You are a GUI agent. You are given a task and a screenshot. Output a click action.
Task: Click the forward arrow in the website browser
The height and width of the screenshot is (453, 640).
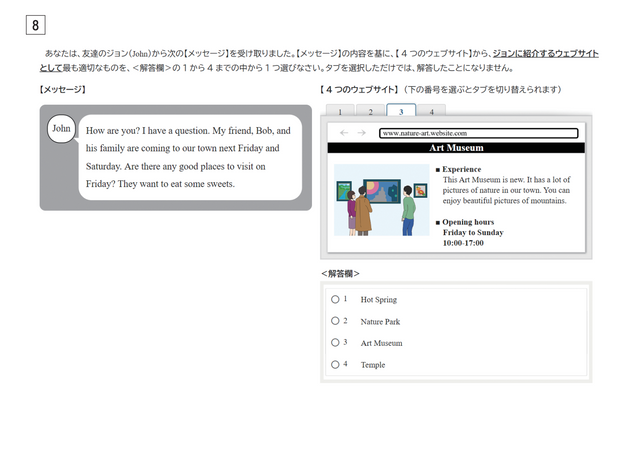[361, 132]
